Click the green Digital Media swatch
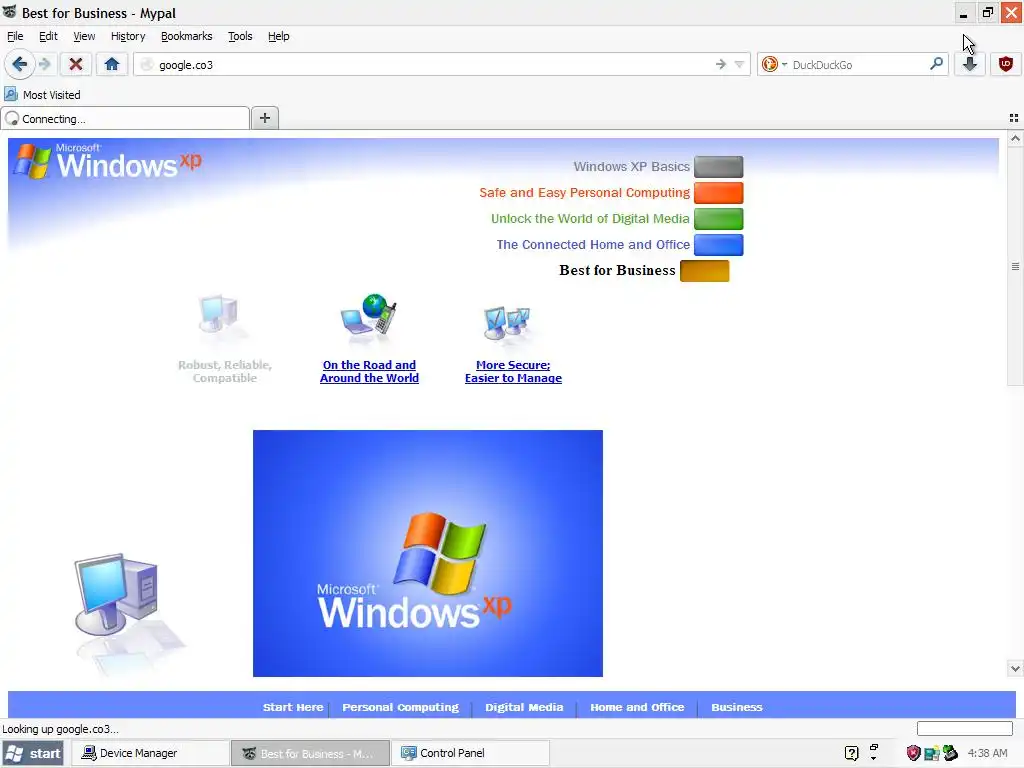The width and height of the screenshot is (1024, 768). click(x=718, y=219)
